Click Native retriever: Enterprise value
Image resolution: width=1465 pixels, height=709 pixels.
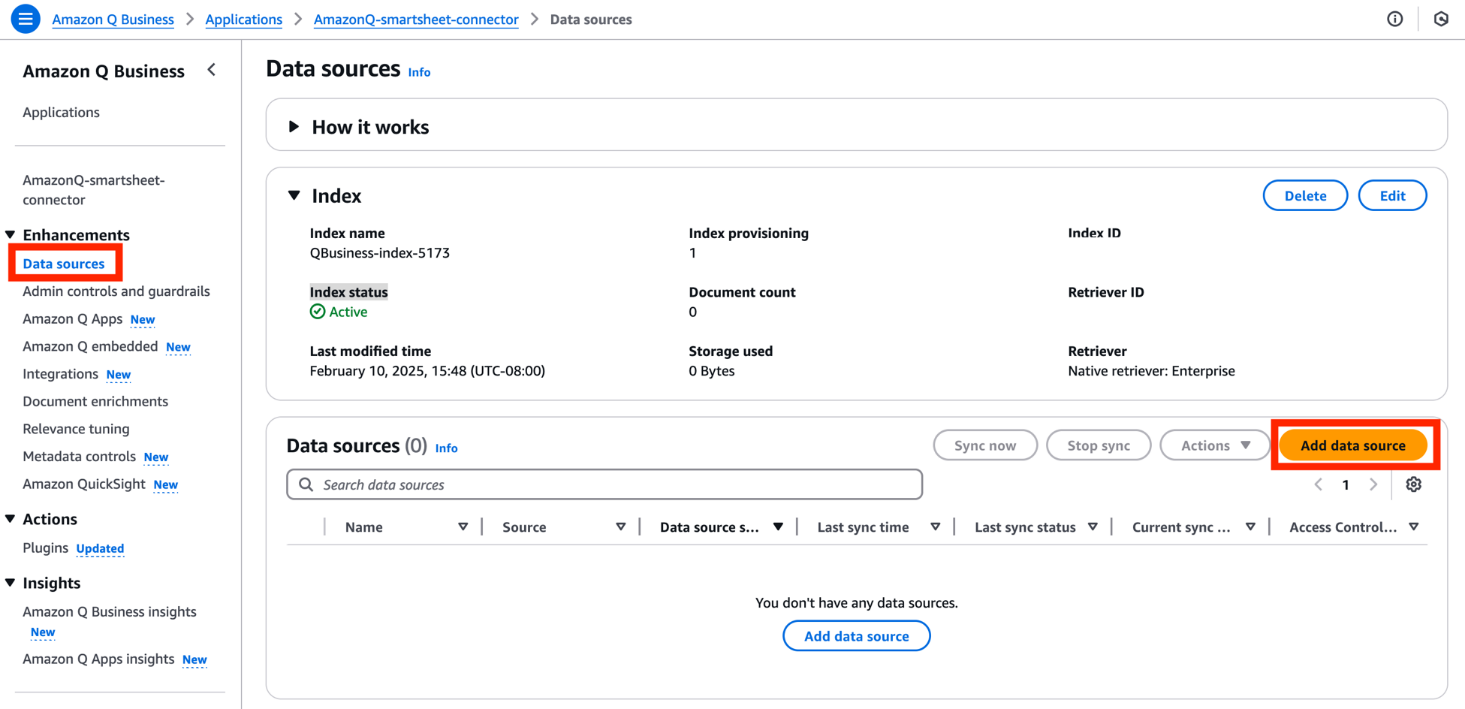pos(1151,371)
